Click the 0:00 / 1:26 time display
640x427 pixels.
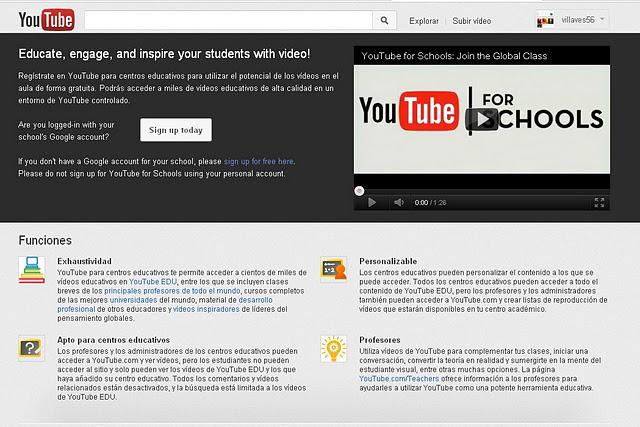[x=430, y=202]
